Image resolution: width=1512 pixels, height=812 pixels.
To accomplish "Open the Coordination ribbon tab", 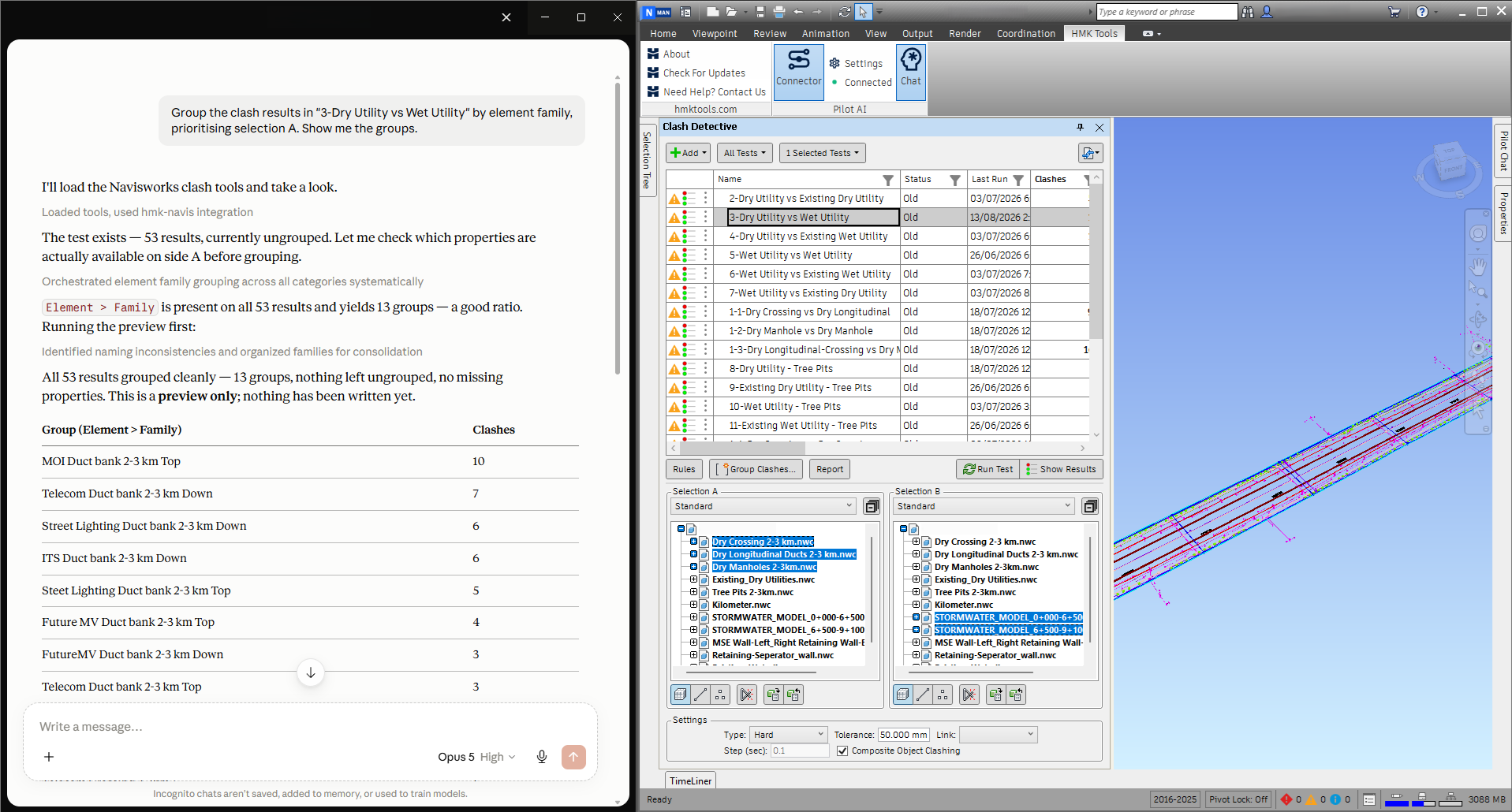I will tap(1025, 34).
